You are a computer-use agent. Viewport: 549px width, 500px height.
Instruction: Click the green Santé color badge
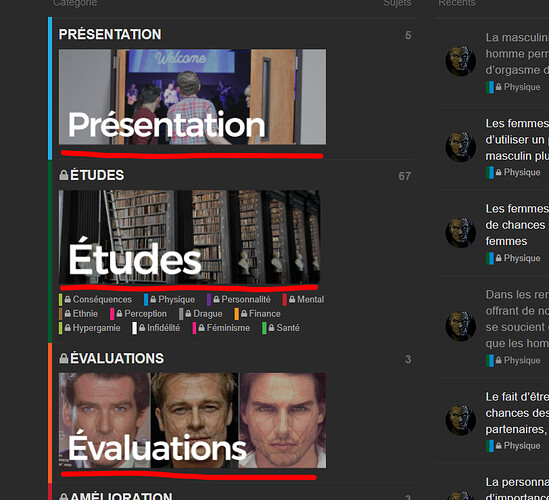(x=264, y=328)
